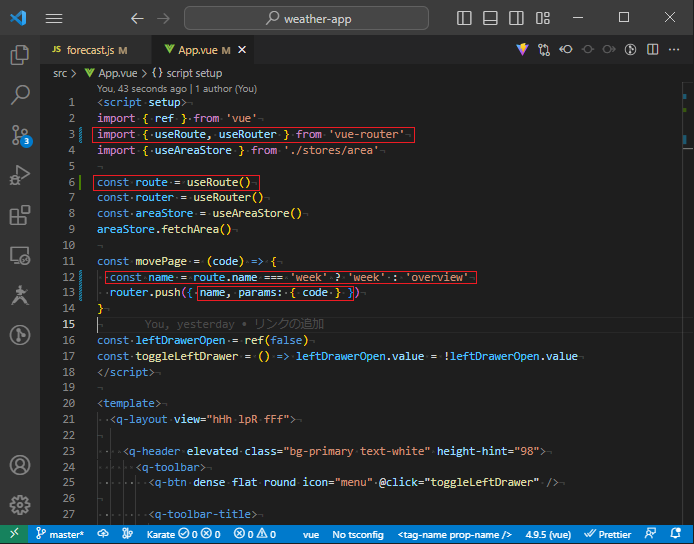Click 'useRouter' on line 3
694x544 pixels.
(x=247, y=134)
